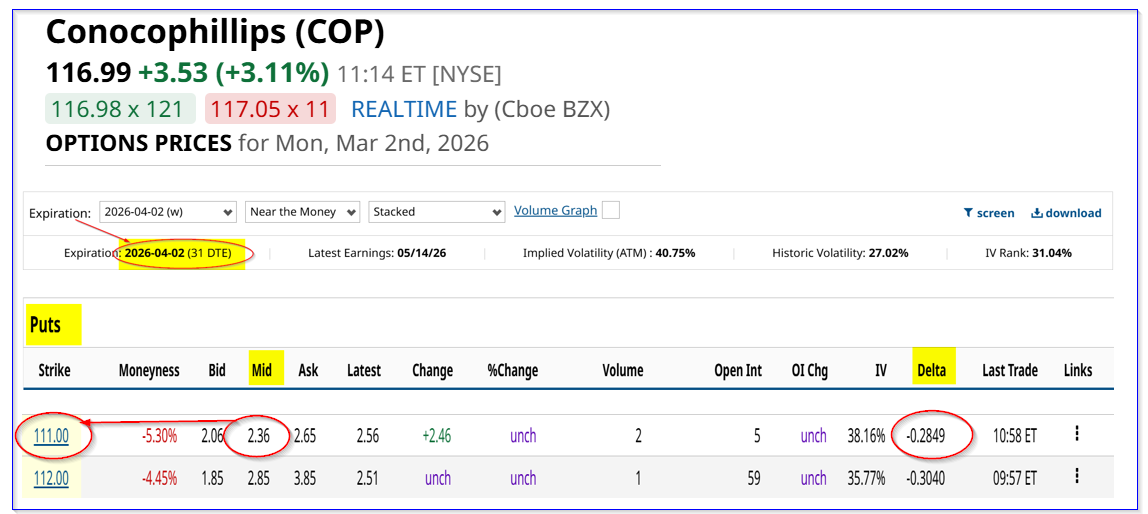Open the 111.00 strike link
This screenshot has width=1148, height=514.
click(x=51, y=435)
